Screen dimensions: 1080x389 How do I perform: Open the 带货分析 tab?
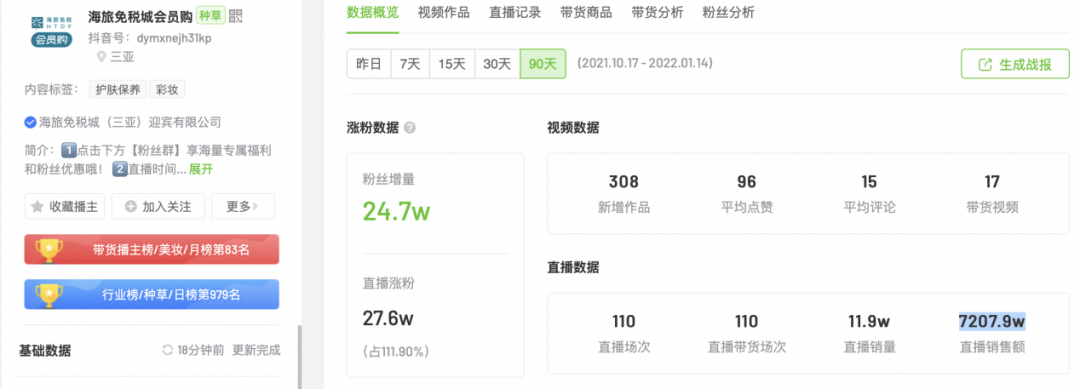pyautogui.click(x=657, y=12)
